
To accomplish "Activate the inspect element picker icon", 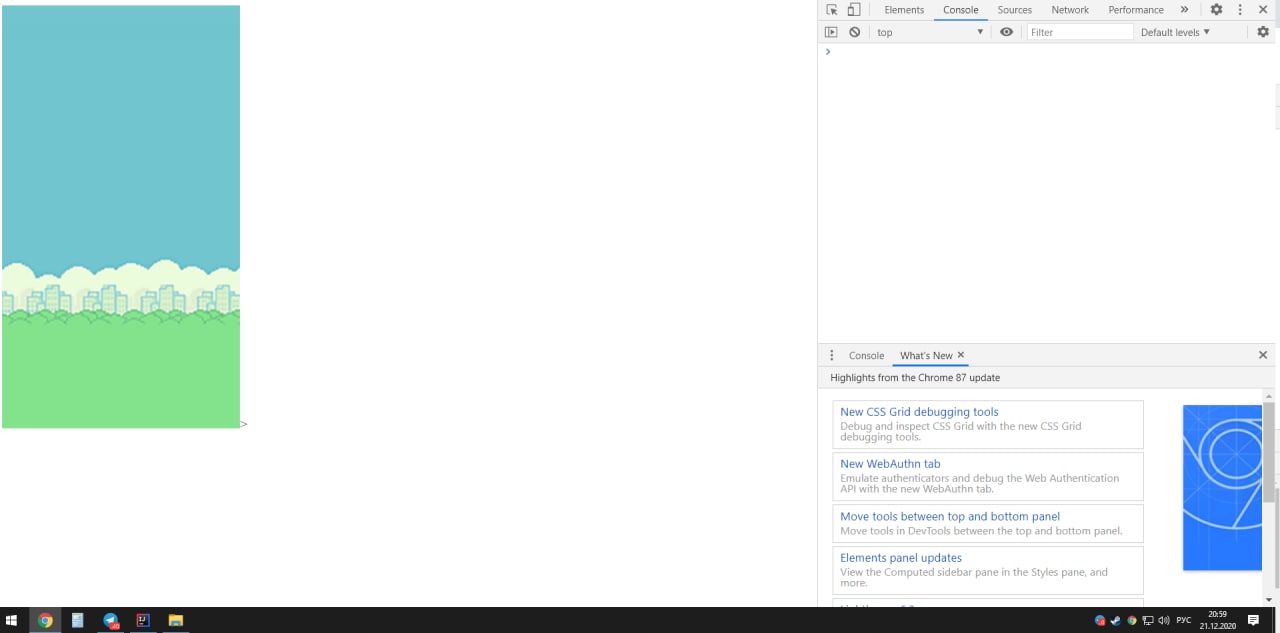I will 832,10.
